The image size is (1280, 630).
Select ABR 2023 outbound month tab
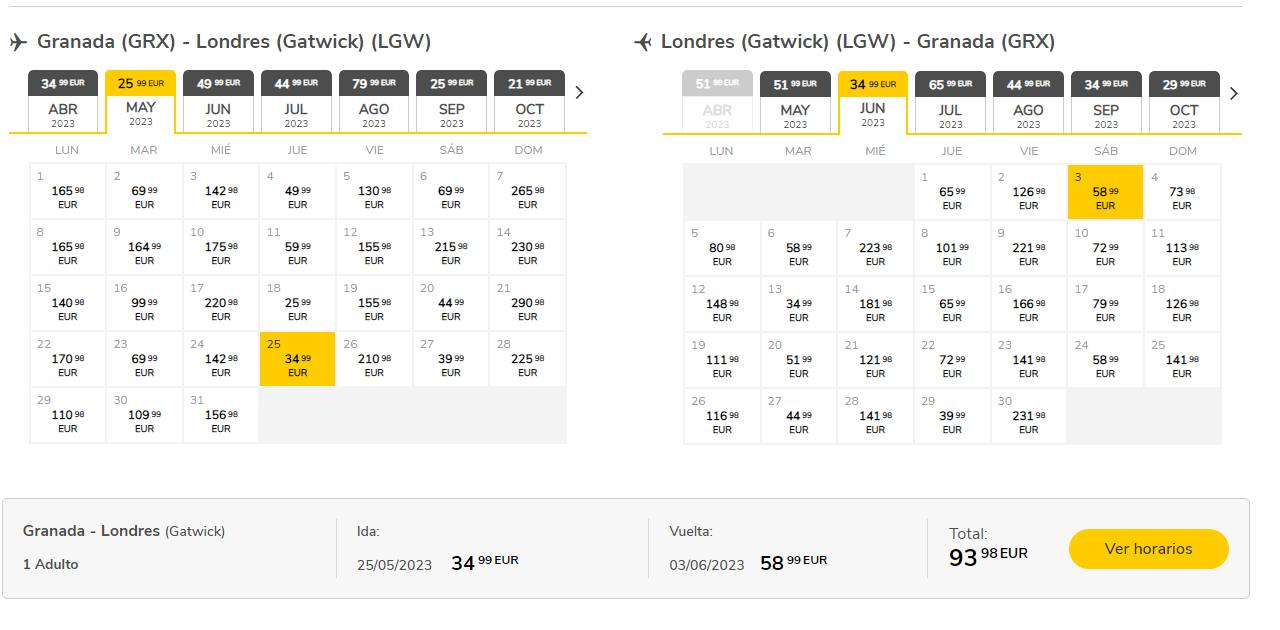[63, 102]
